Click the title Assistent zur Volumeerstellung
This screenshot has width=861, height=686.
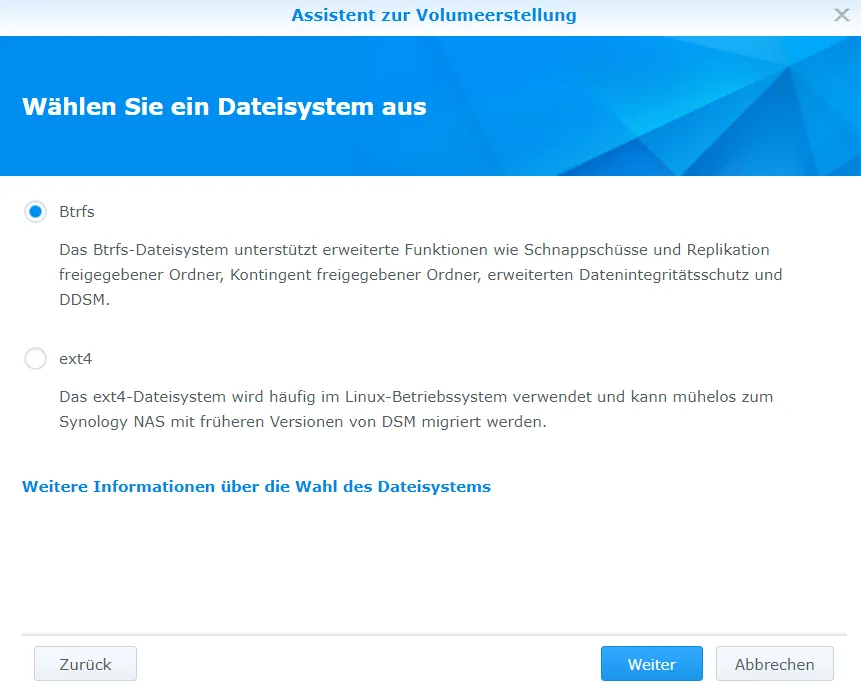(434, 15)
